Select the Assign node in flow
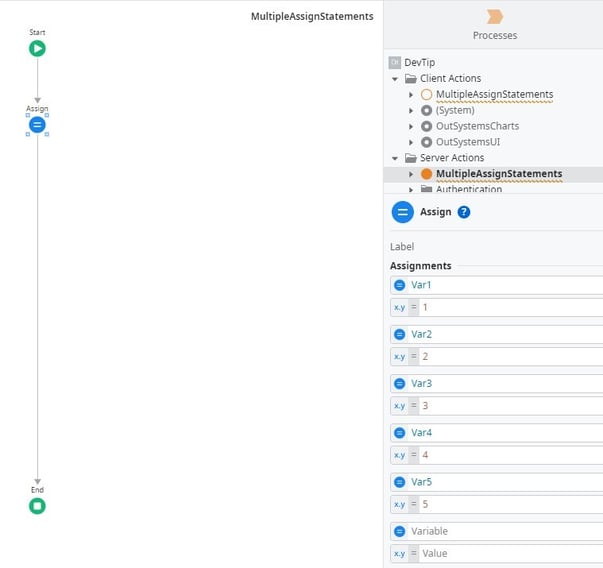Viewport: 603px width, 568px height. point(37,125)
